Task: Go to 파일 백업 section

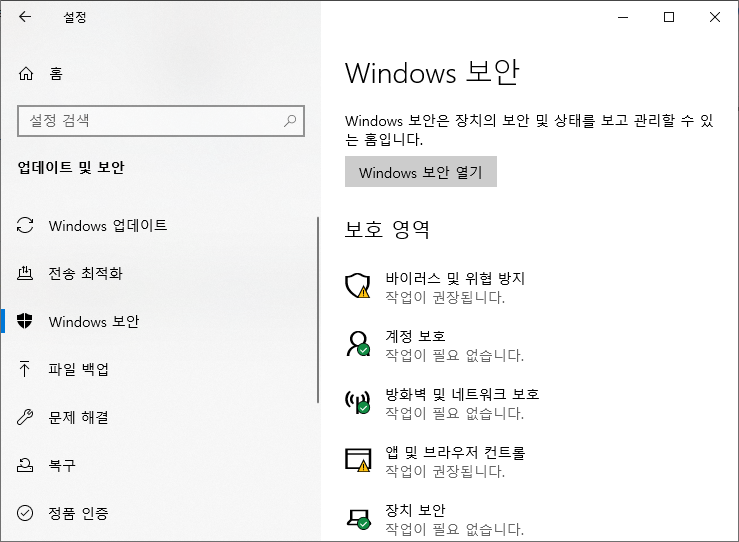Action: click(x=159, y=369)
